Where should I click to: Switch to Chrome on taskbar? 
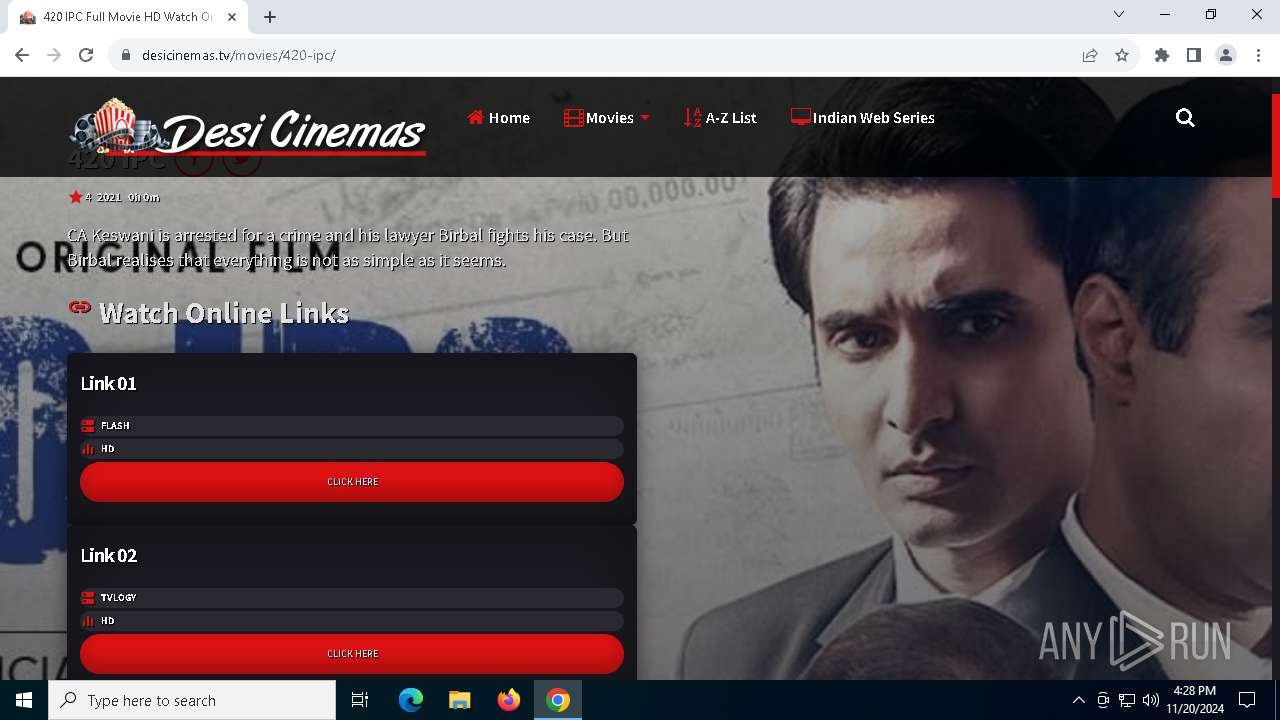tap(558, 700)
